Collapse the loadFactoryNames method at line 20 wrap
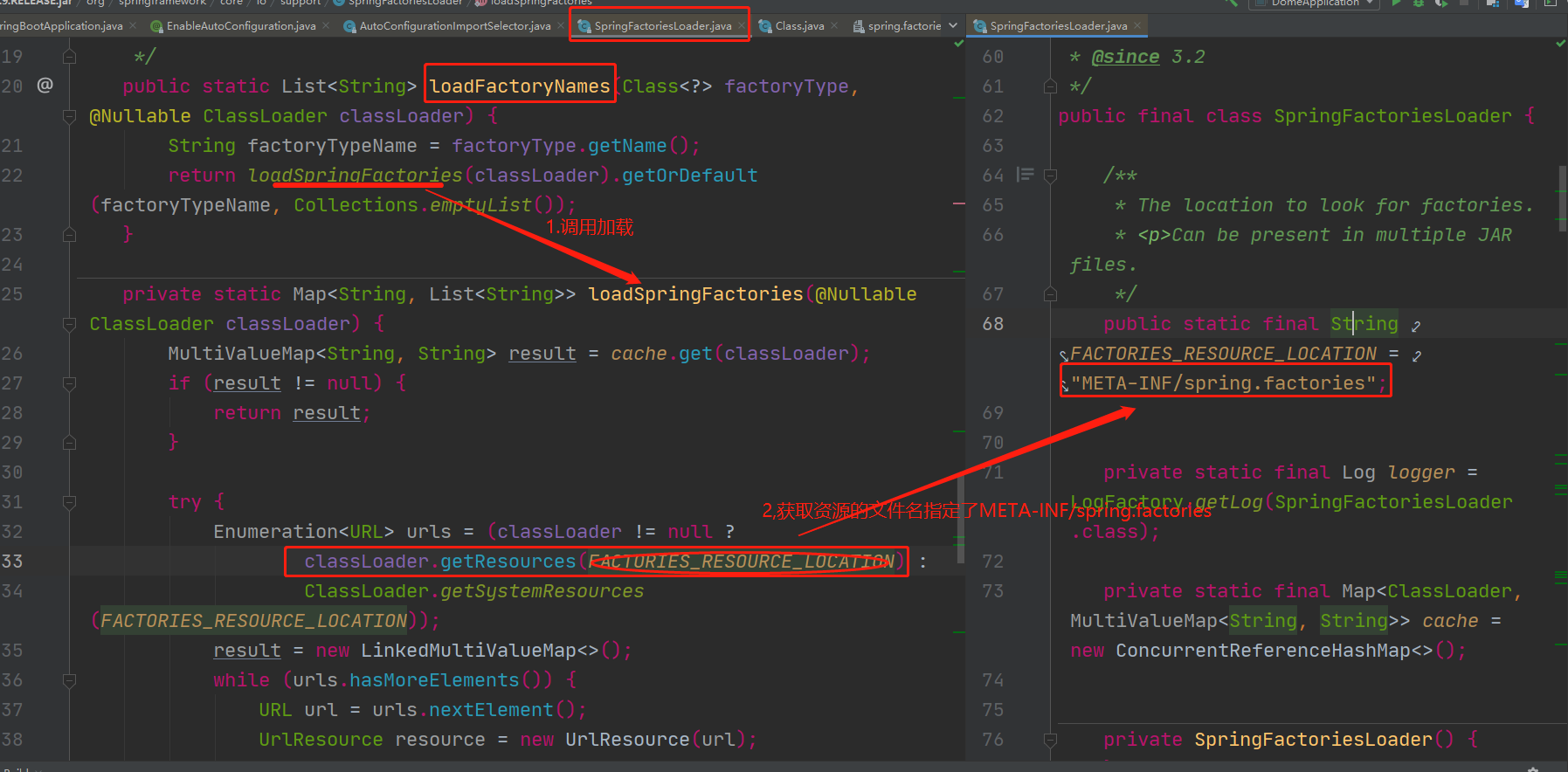This screenshot has width=1568, height=772. [x=70, y=115]
